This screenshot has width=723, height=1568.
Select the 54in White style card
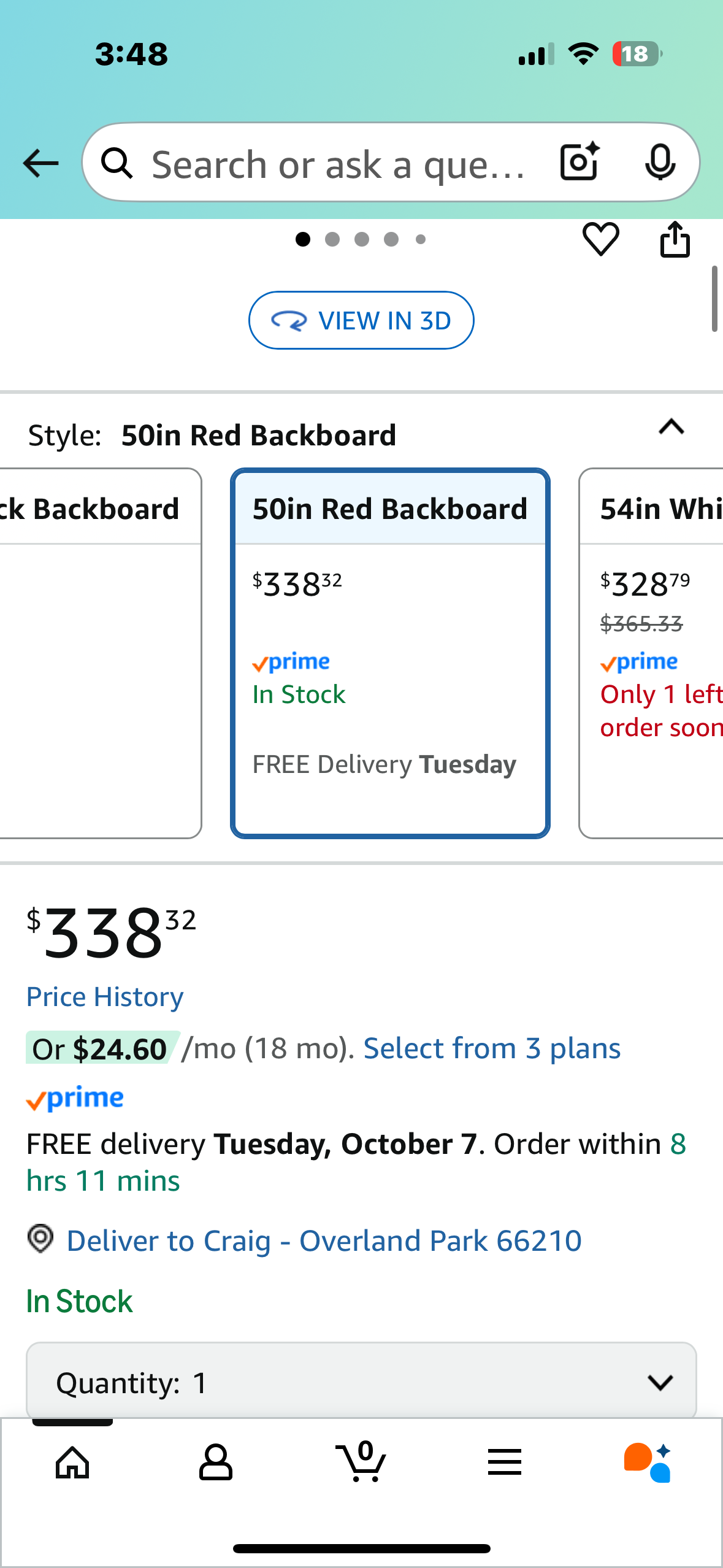(x=652, y=653)
